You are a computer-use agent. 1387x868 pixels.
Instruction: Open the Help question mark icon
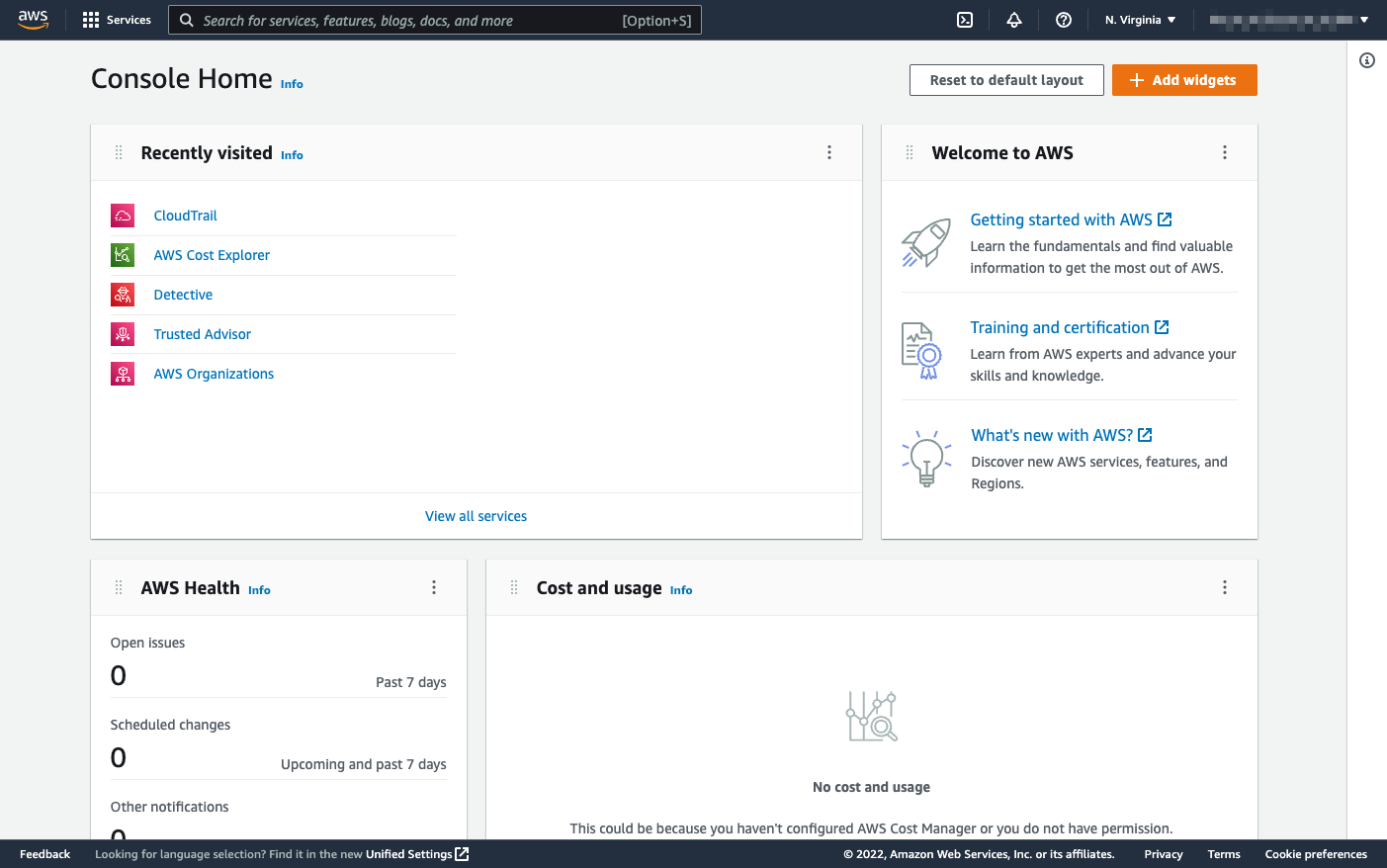(x=1063, y=19)
